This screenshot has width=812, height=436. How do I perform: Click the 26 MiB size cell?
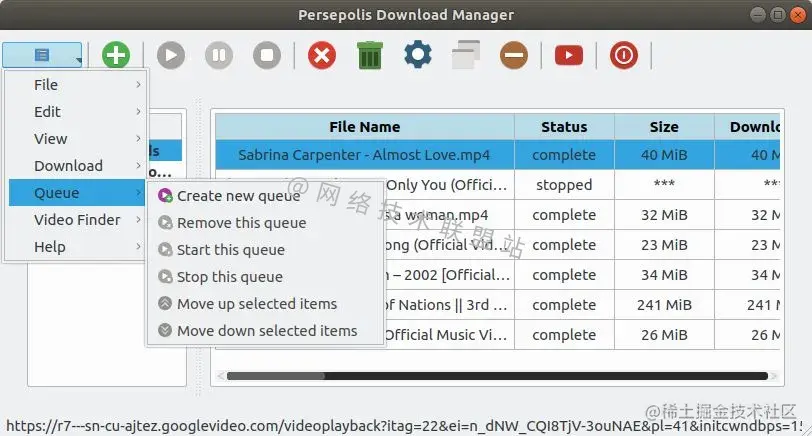664,335
